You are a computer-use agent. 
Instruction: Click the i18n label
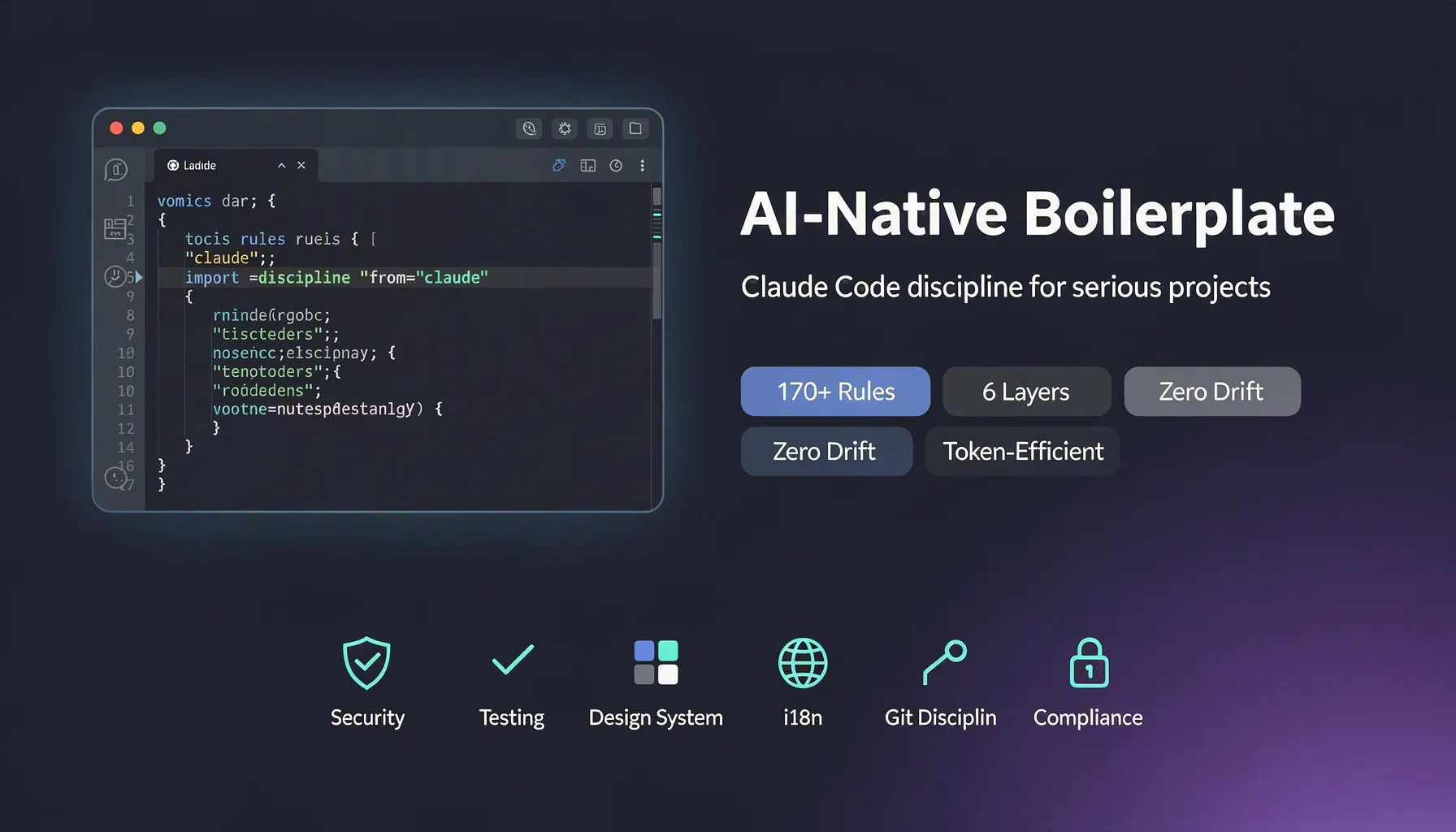(803, 718)
